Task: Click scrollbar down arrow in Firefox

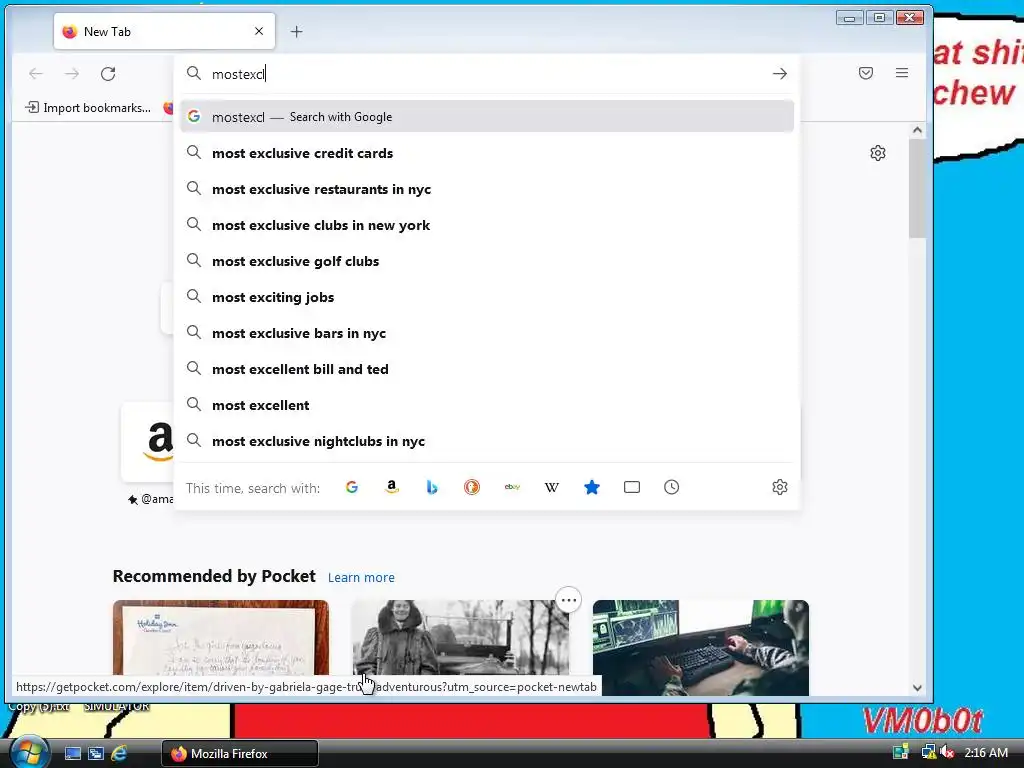Action: click(917, 687)
